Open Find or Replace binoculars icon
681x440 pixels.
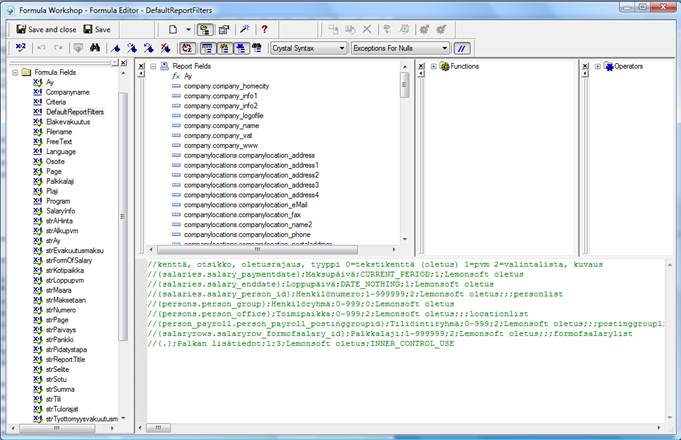tap(95, 48)
